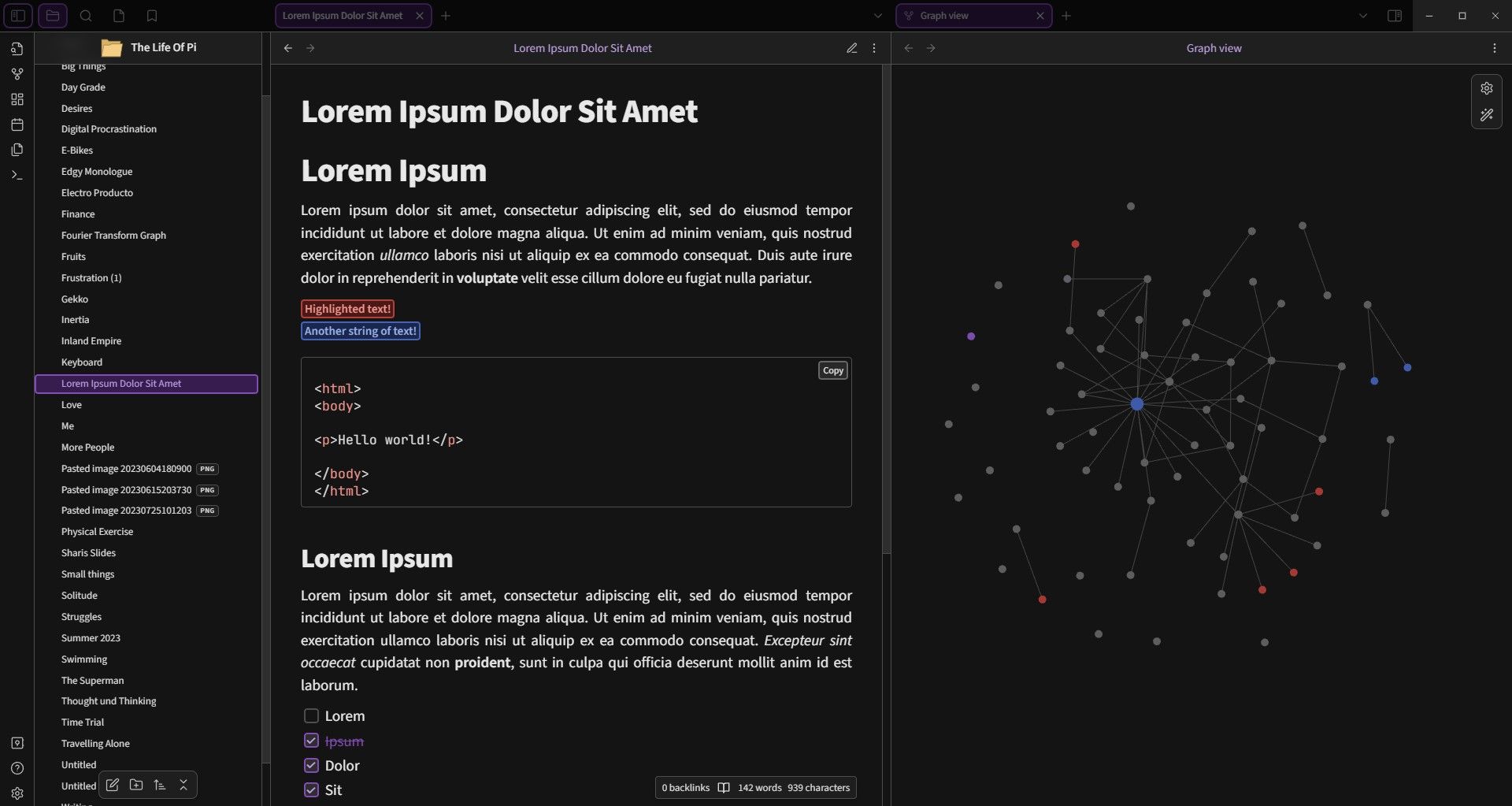The height and width of the screenshot is (806, 1512).
Task: Create a new note from the explorer toolbar
Action: point(112,785)
